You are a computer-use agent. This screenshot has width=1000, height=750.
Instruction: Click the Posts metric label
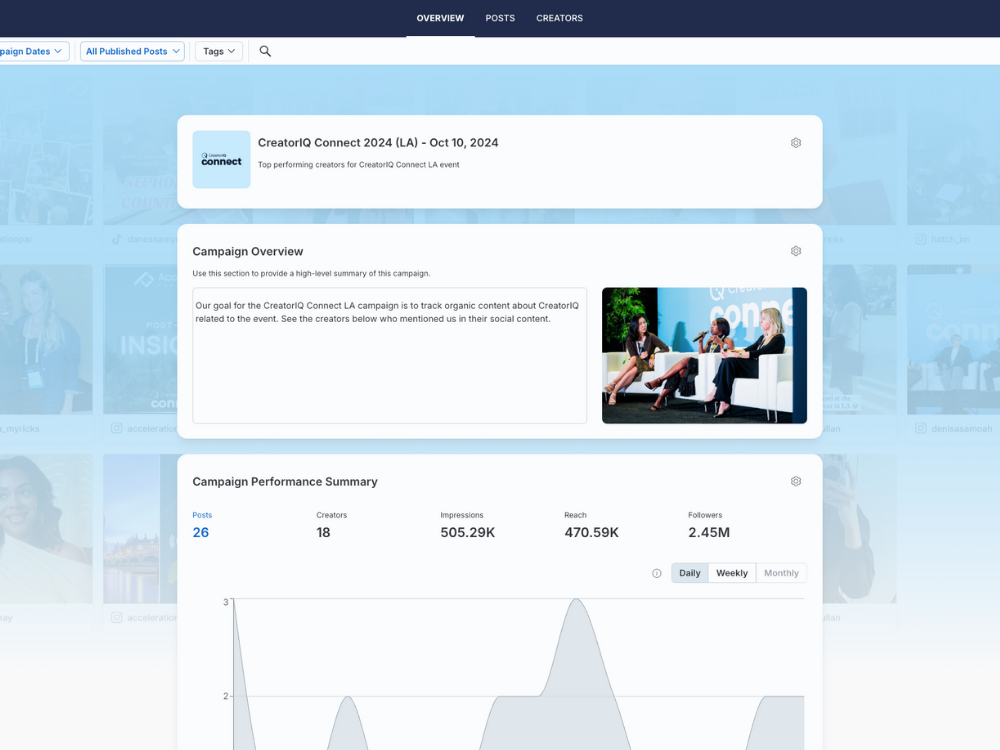point(202,515)
